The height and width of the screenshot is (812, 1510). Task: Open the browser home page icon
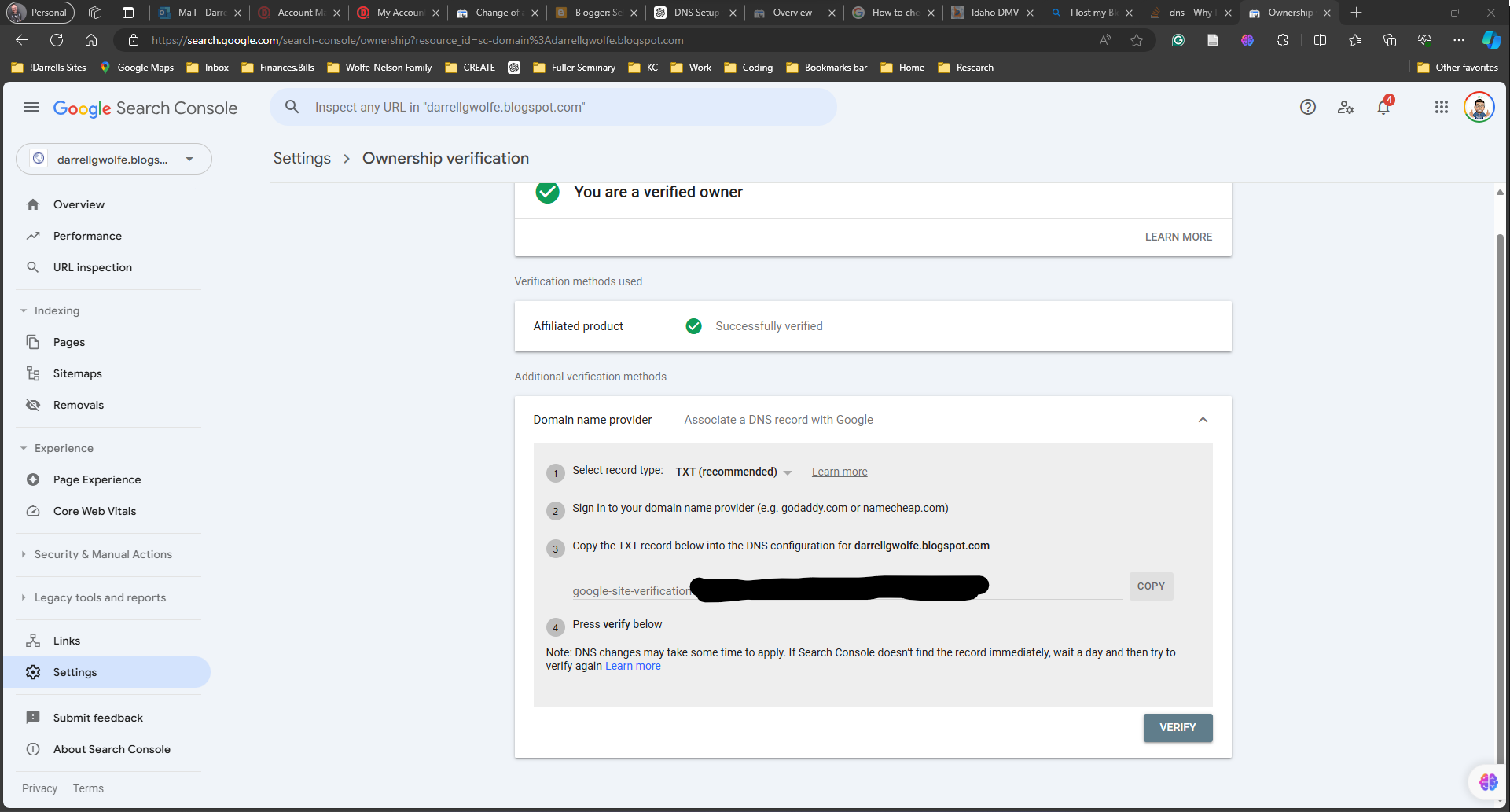(91, 40)
